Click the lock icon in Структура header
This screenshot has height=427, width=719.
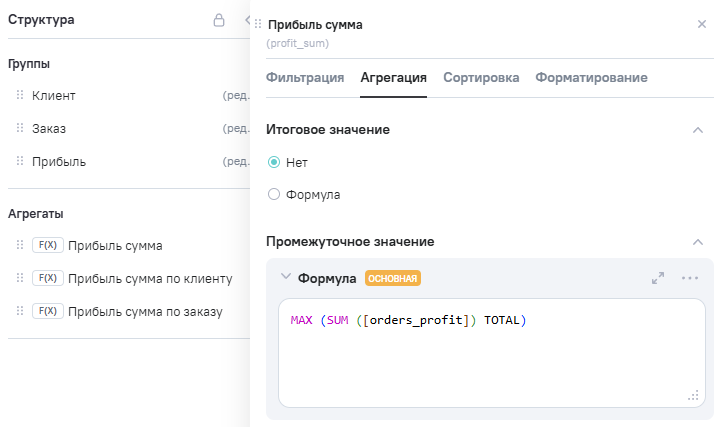tap(219, 20)
